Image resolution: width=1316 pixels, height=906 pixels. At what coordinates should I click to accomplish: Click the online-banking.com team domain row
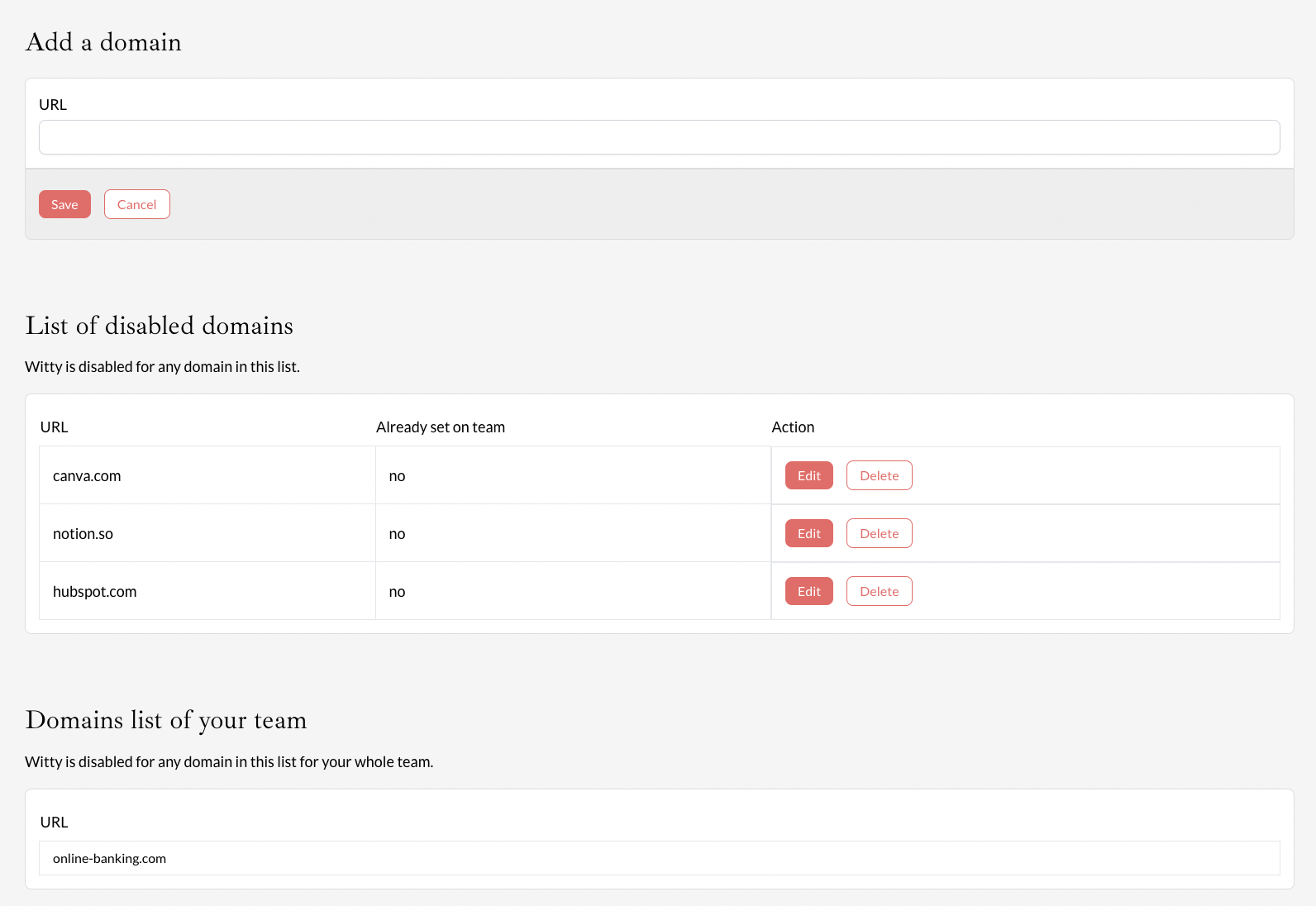click(109, 858)
